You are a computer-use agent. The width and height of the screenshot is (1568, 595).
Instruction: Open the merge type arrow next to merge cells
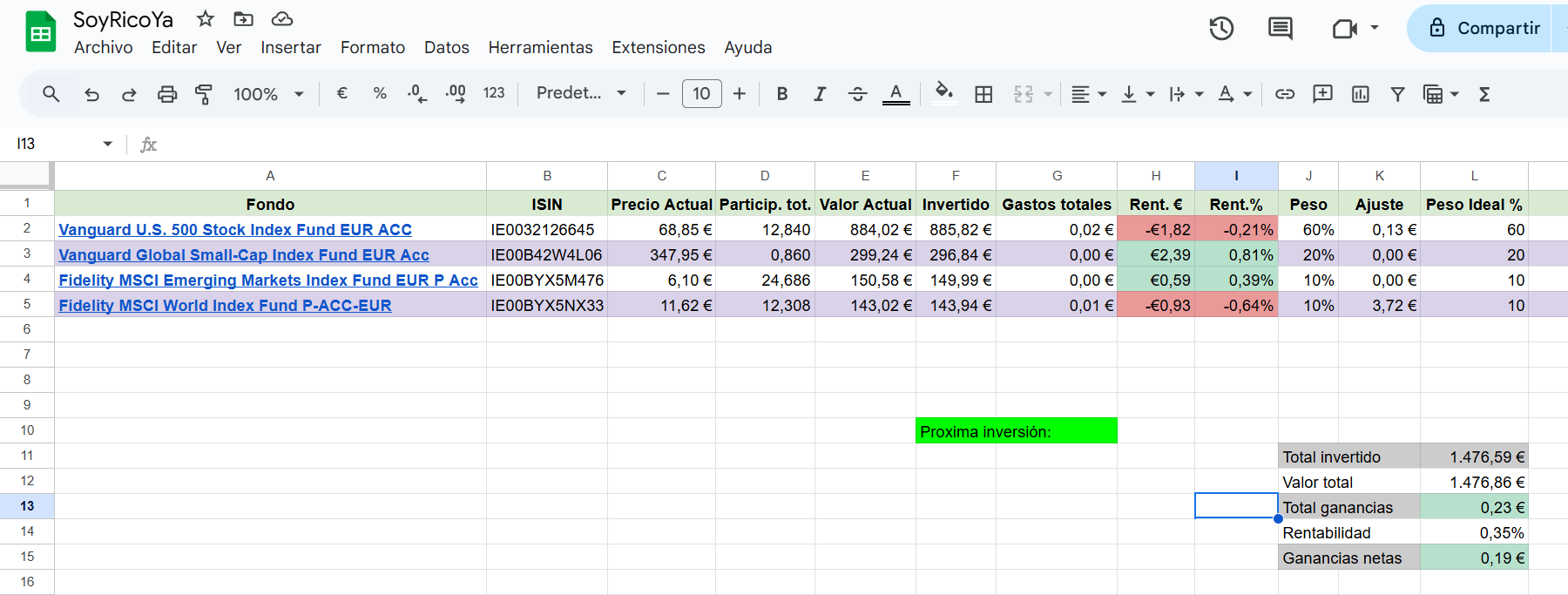coord(1048,94)
